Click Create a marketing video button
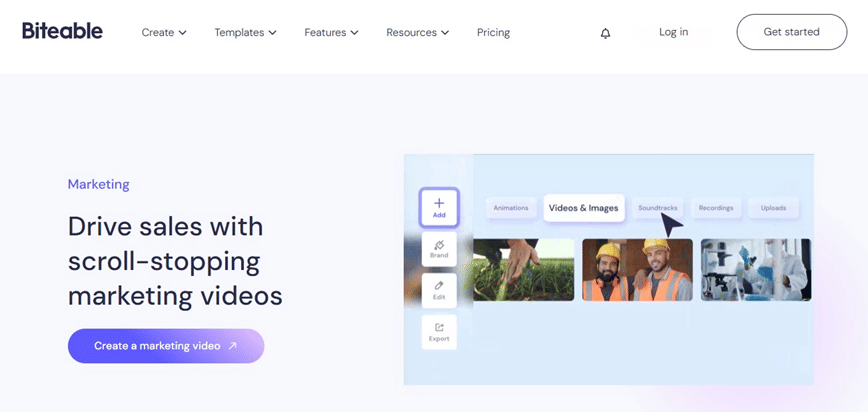This screenshot has width=868, height=412. 166,346
